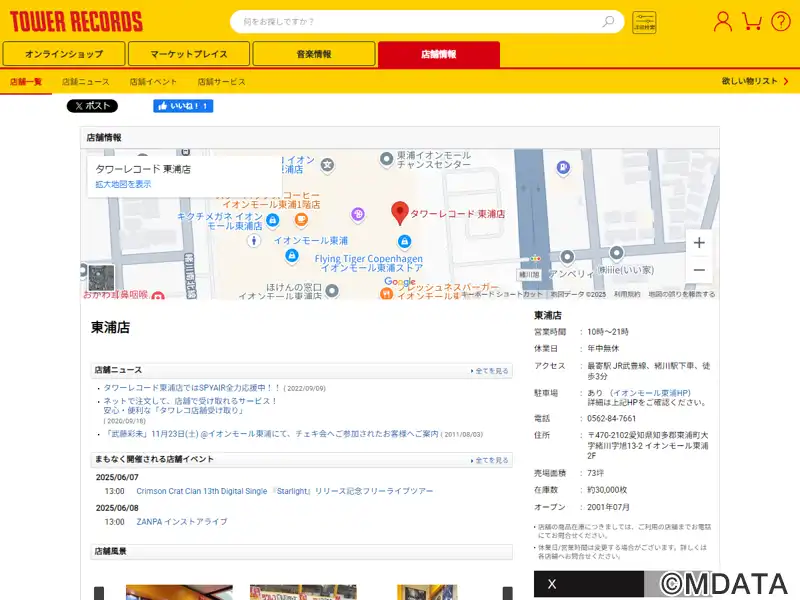Click the イオンモール東浦 map label
Viewport: 800px width, 600px height.
click(x=311, y=240)
